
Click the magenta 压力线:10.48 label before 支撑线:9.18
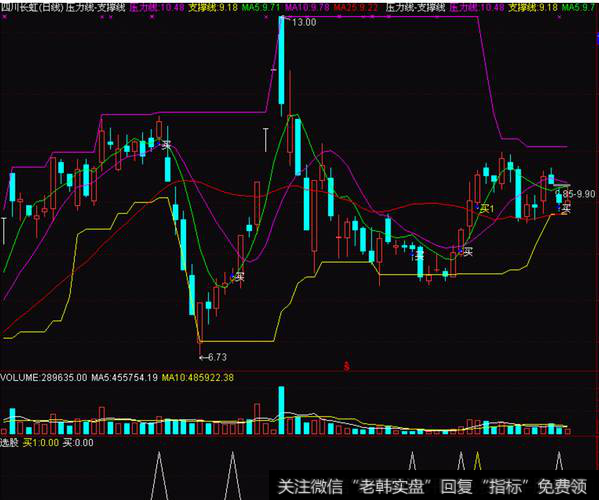coord(157,7)
